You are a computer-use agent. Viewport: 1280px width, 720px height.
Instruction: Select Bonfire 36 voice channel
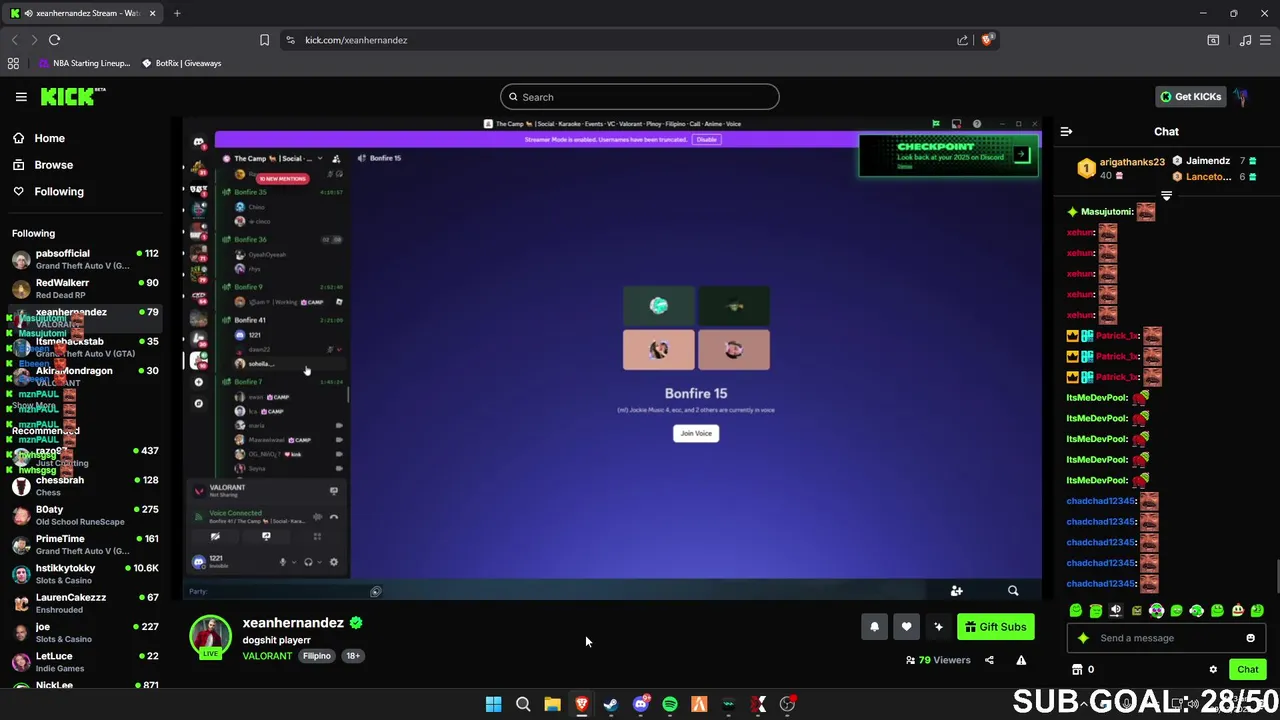coord(250,240)
